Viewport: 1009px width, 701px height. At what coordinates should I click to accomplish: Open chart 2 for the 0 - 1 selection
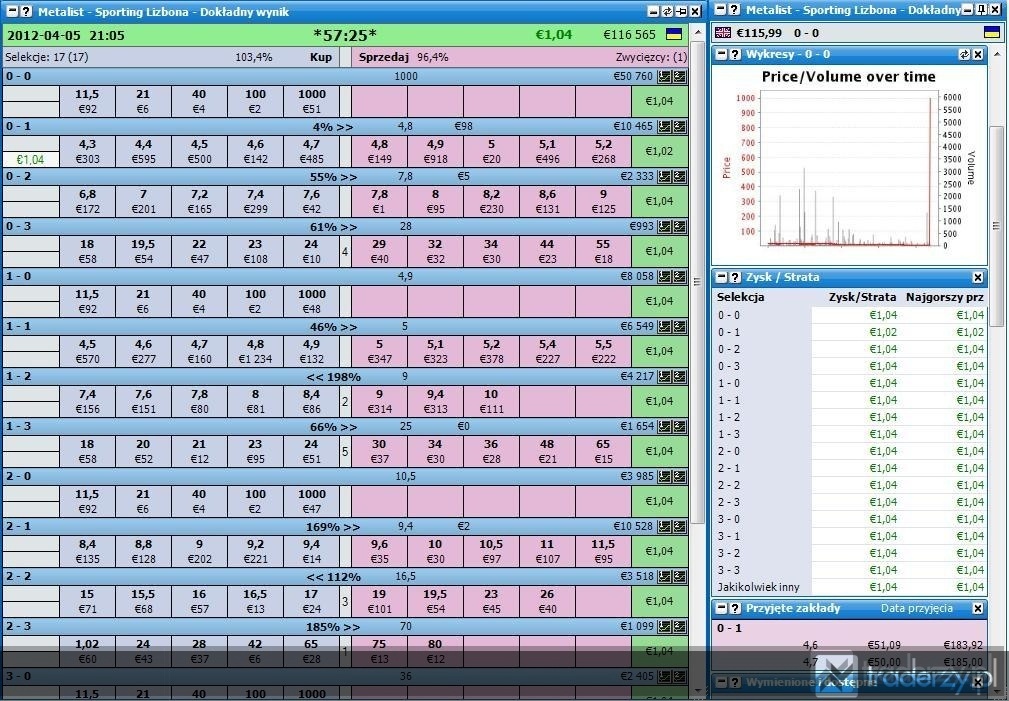click(x=679, y=127)
